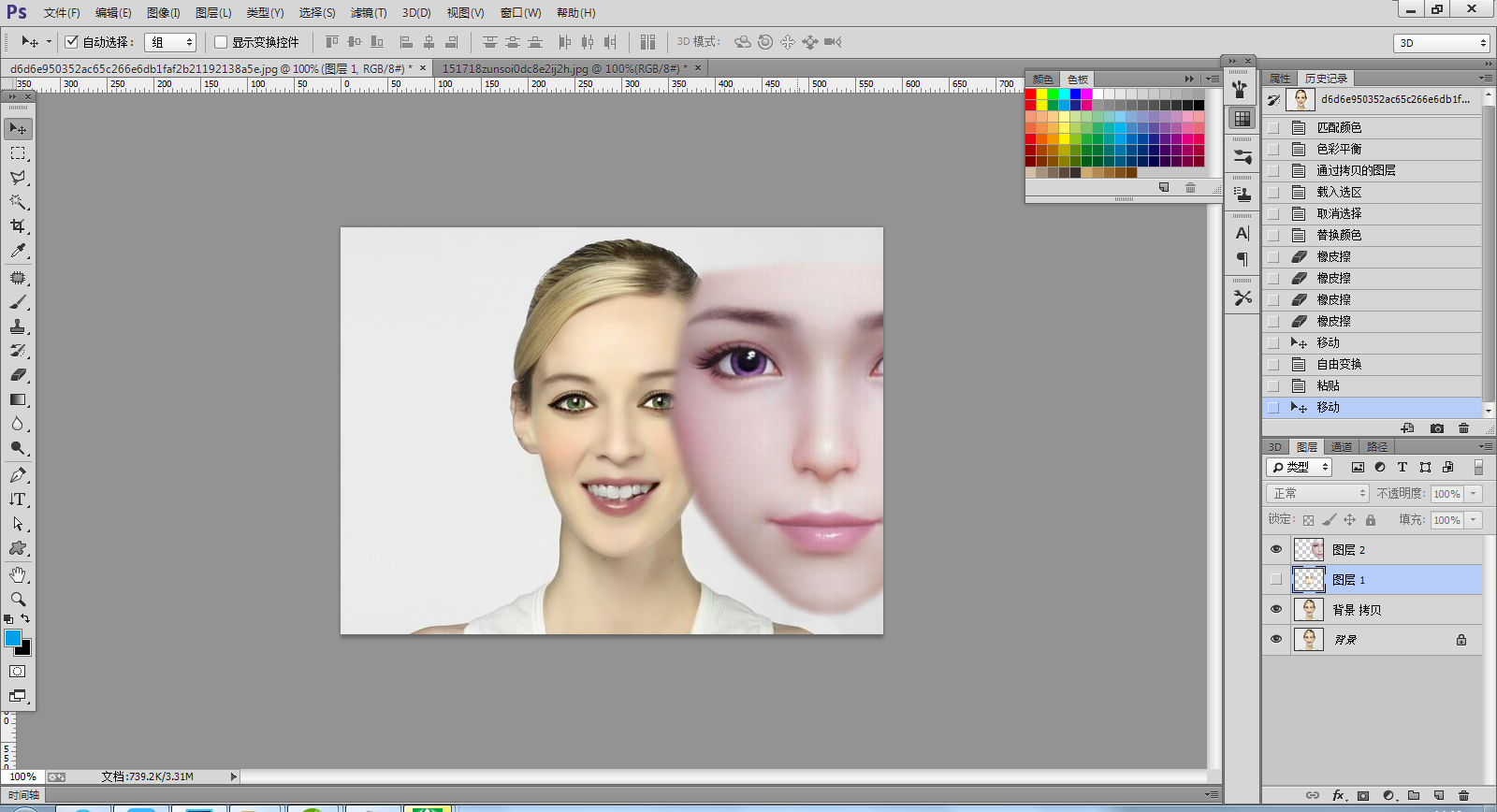Viewport: 1497px width, 812px height.
Task: Open the auto-select 组 dropdown
Action: point(170,42)
